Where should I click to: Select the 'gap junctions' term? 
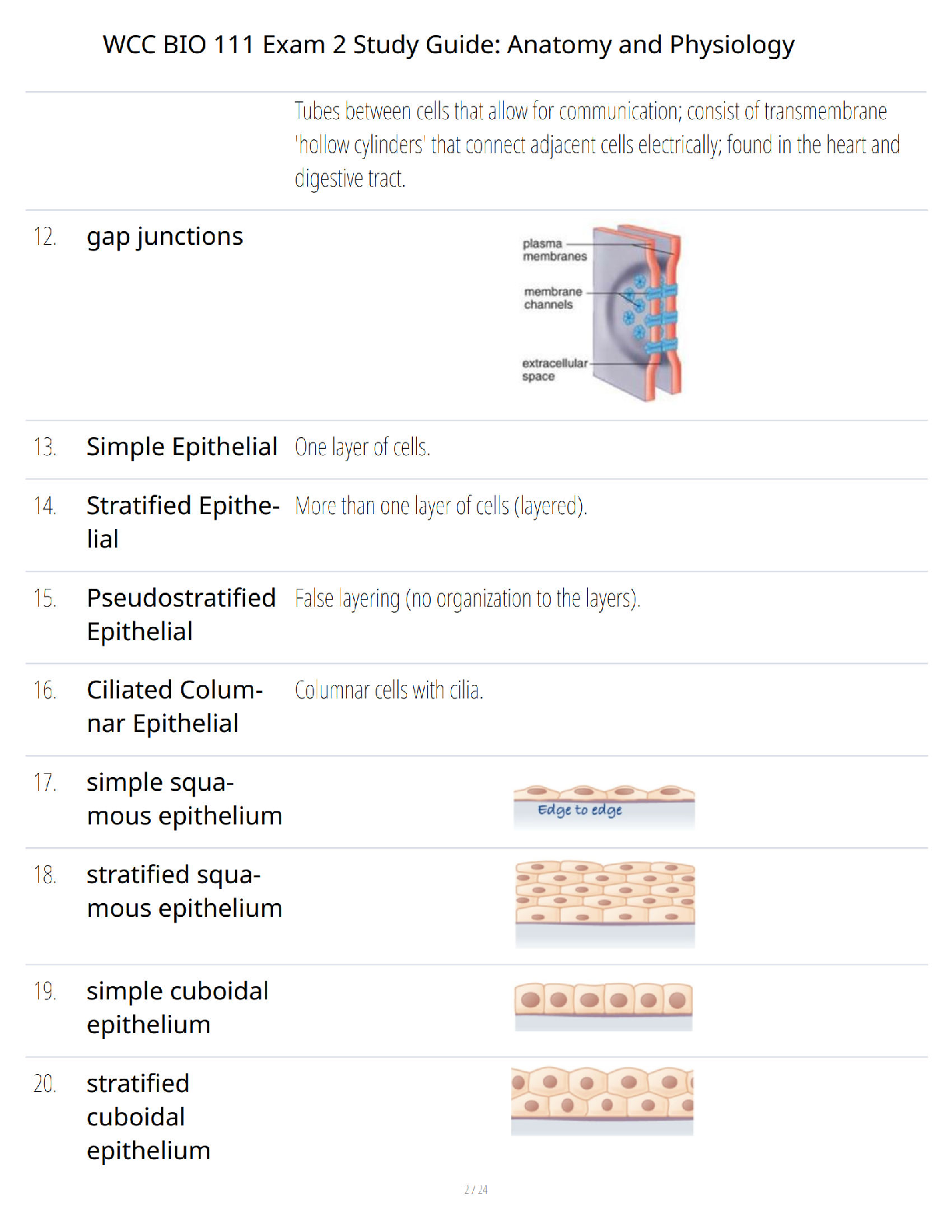click(x=165, y=236)
